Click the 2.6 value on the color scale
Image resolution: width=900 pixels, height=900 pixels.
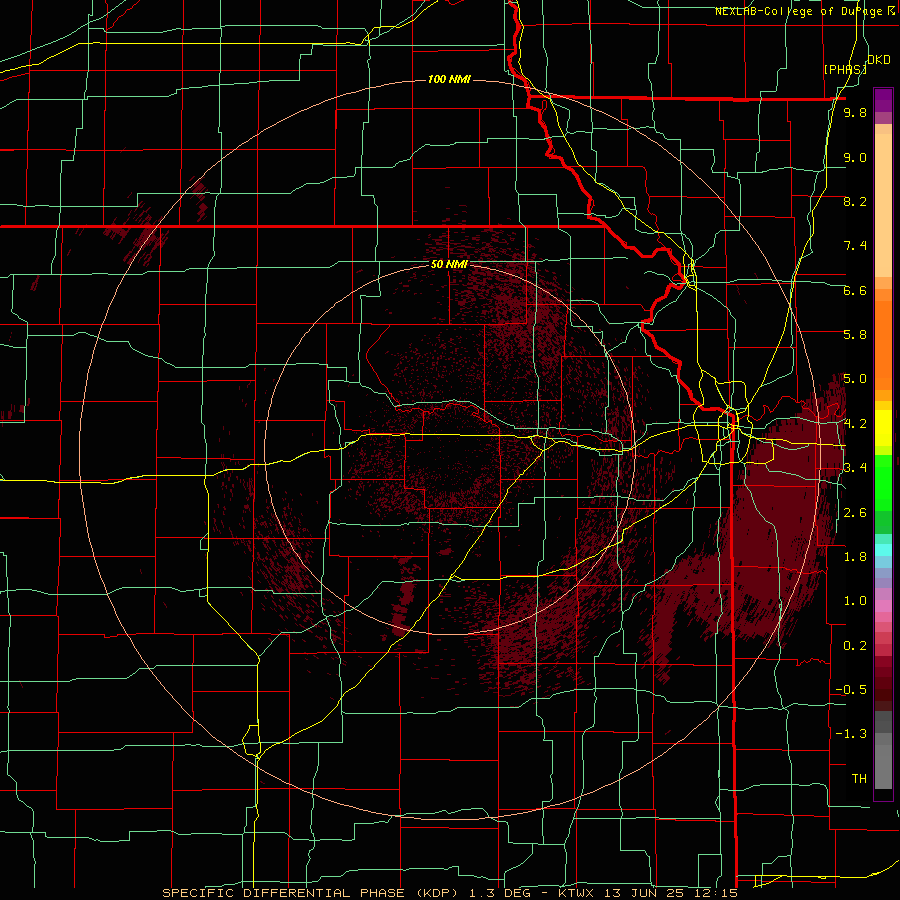[855, 513]
